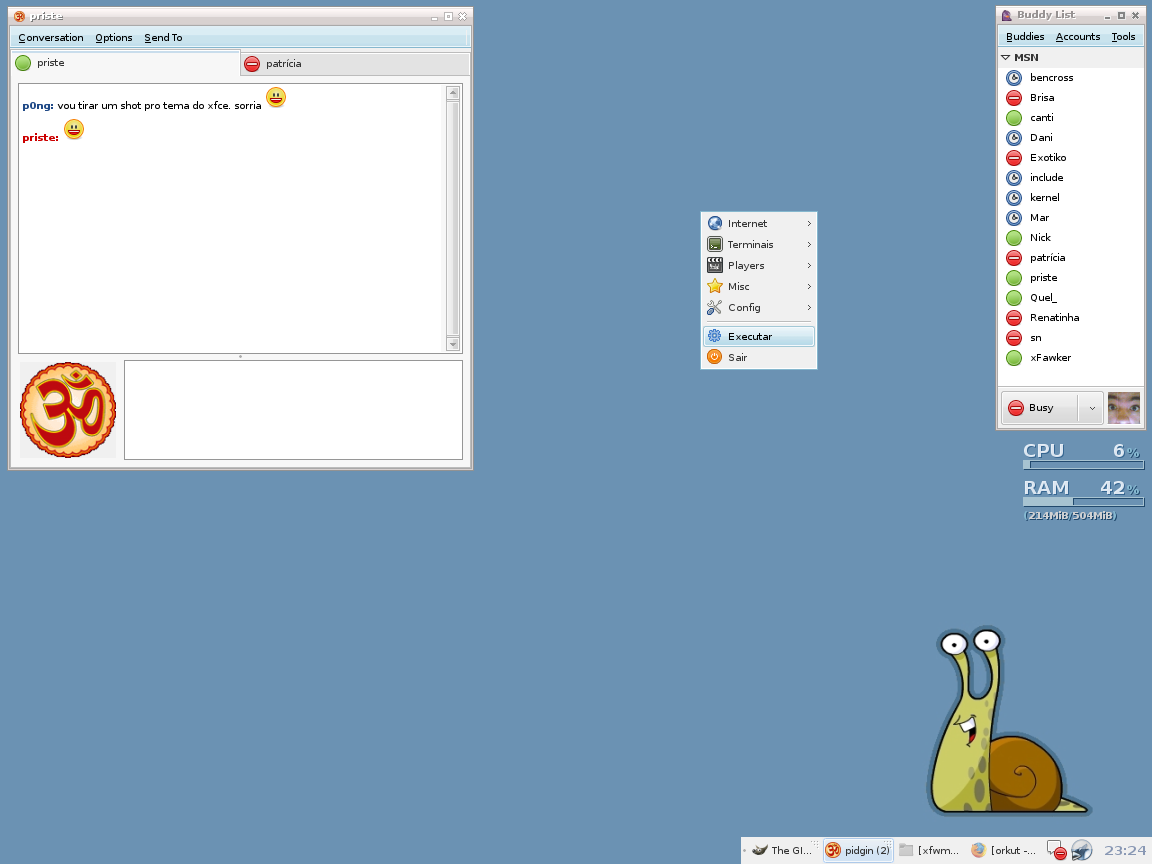1152x864 pixels.
Task: Open the Accounts menu
Action: point(1078,37)
